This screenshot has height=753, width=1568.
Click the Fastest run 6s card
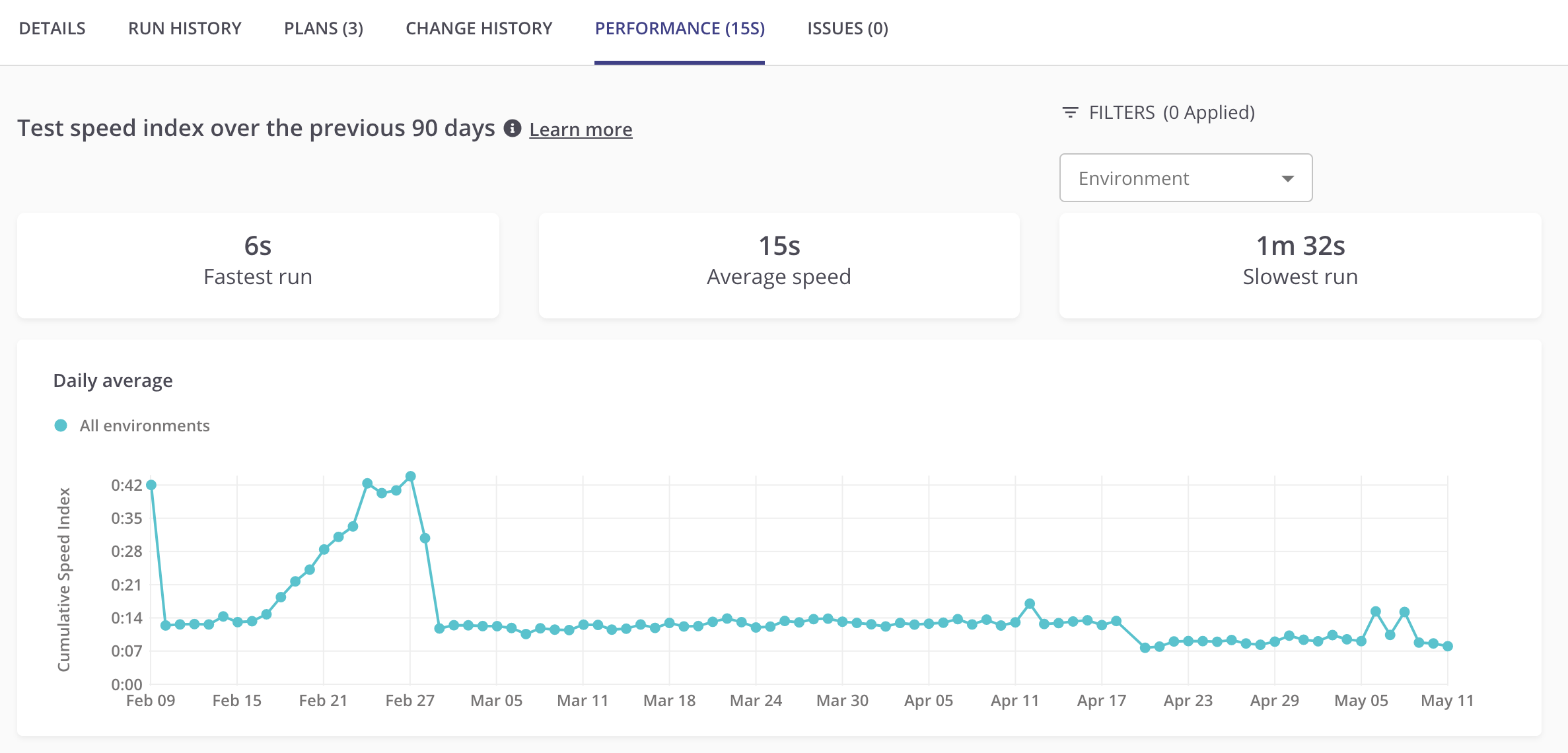258,265
